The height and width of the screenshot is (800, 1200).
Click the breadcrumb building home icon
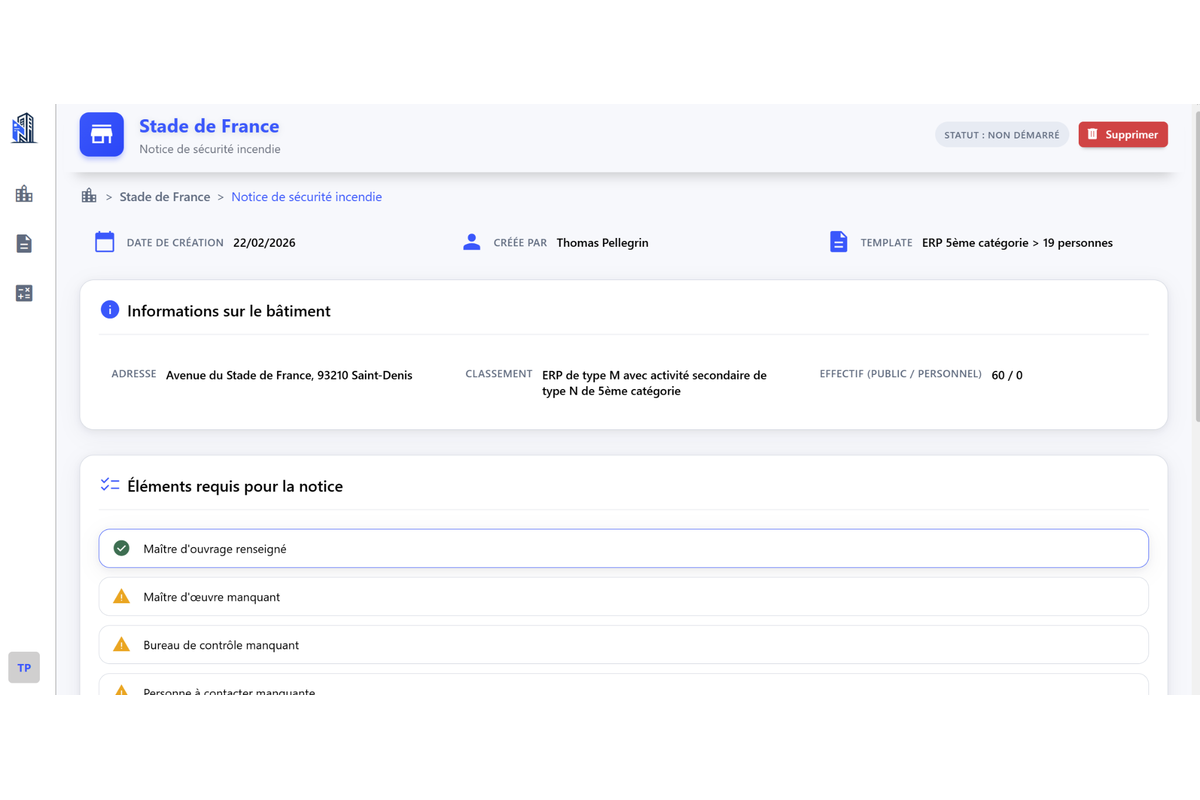[89, 196]
